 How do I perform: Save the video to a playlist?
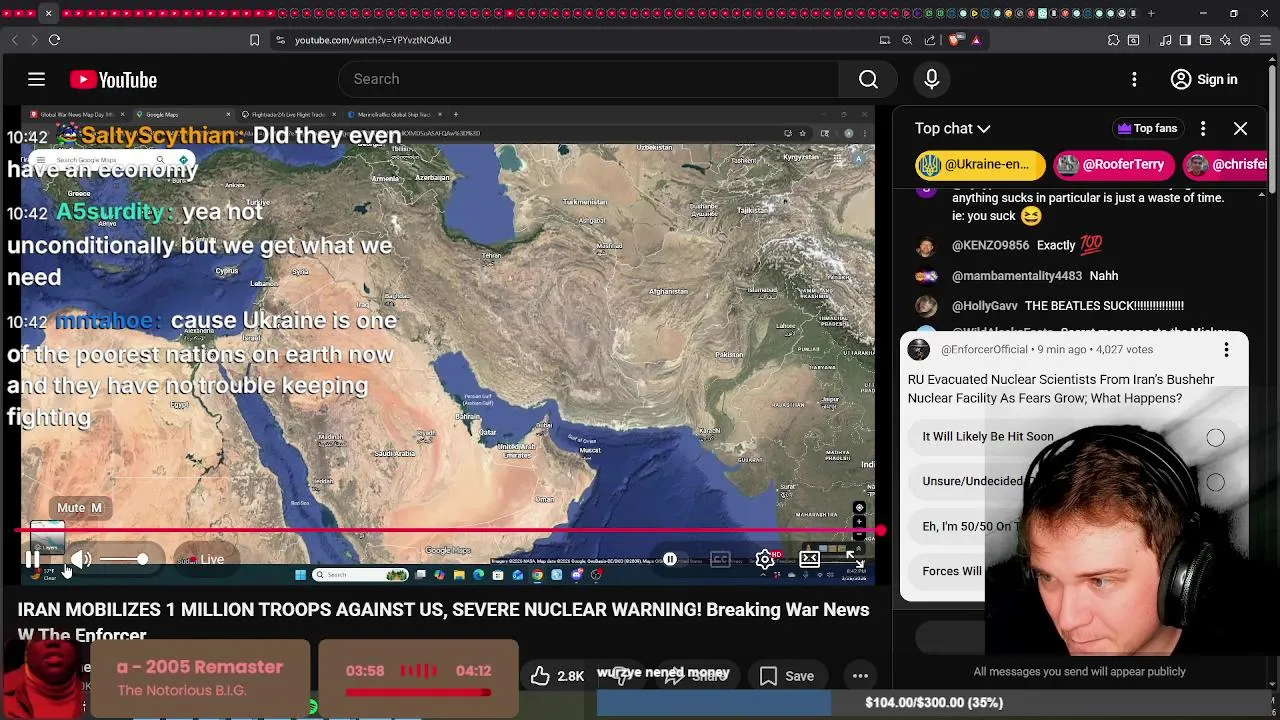(787, 676)
